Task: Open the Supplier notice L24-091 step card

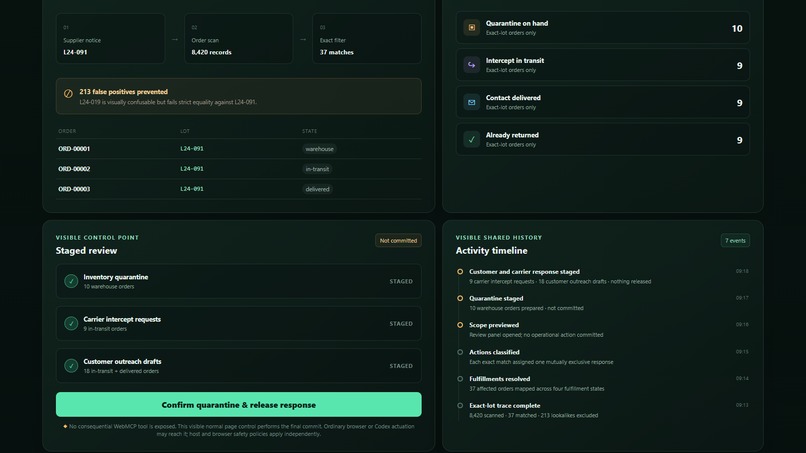Action: tap(111, 39)
